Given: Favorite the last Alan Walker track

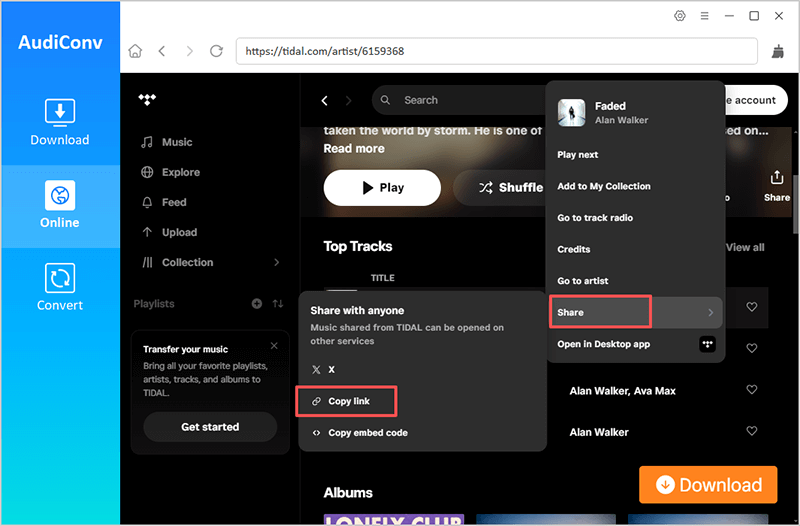Looking at the screenshot, I should point(752,431).
